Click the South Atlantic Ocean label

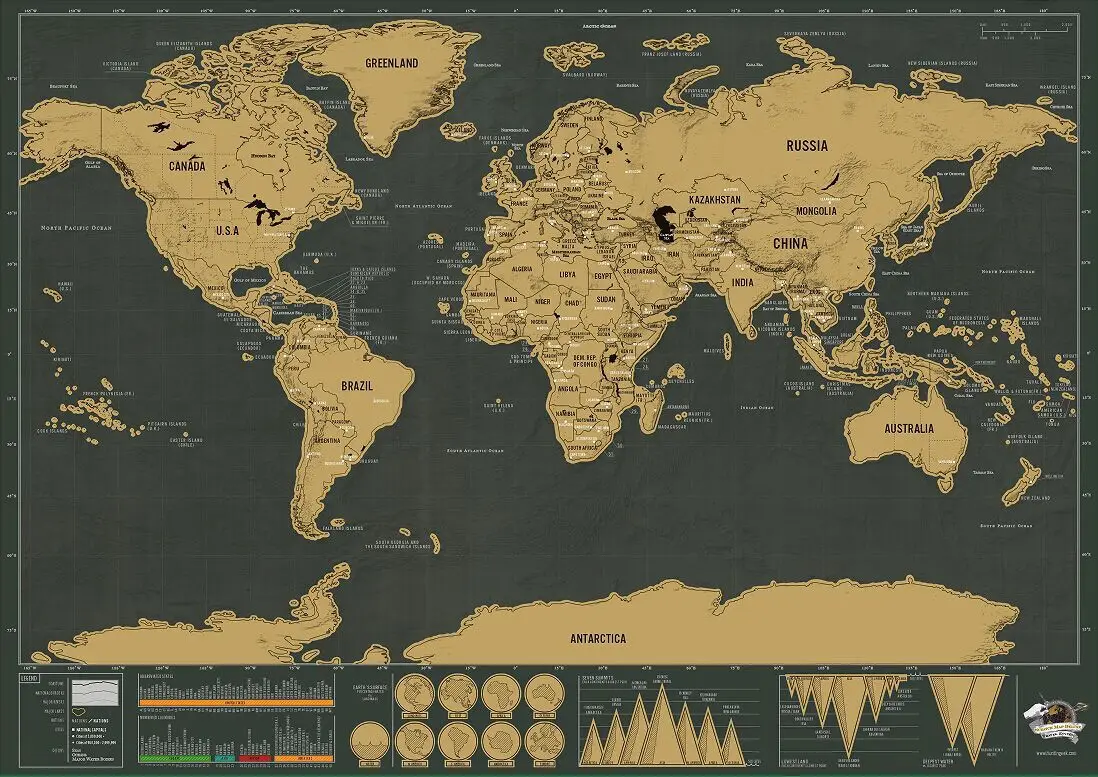pyautogui.click(x=475, y=451)
